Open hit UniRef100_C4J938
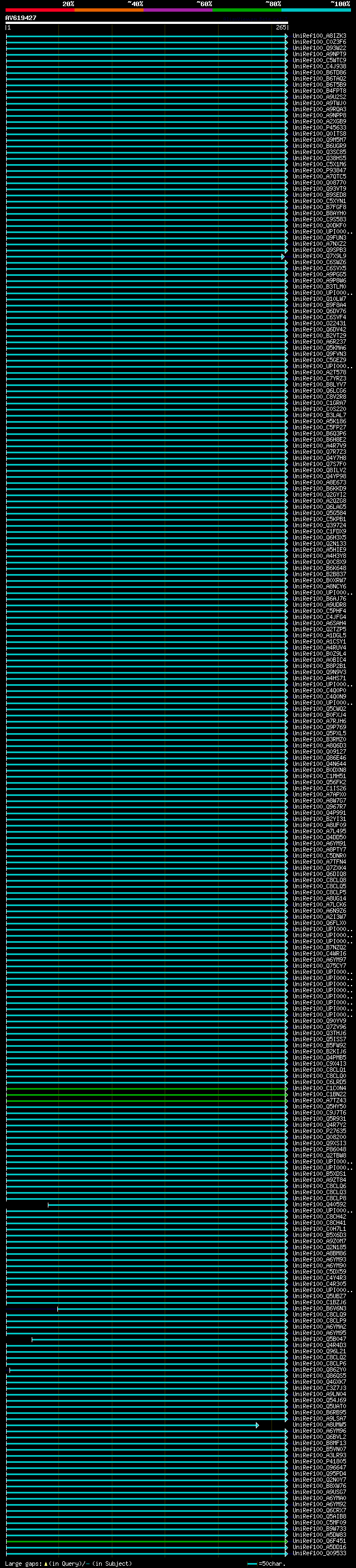 click(x=319, y=66)
